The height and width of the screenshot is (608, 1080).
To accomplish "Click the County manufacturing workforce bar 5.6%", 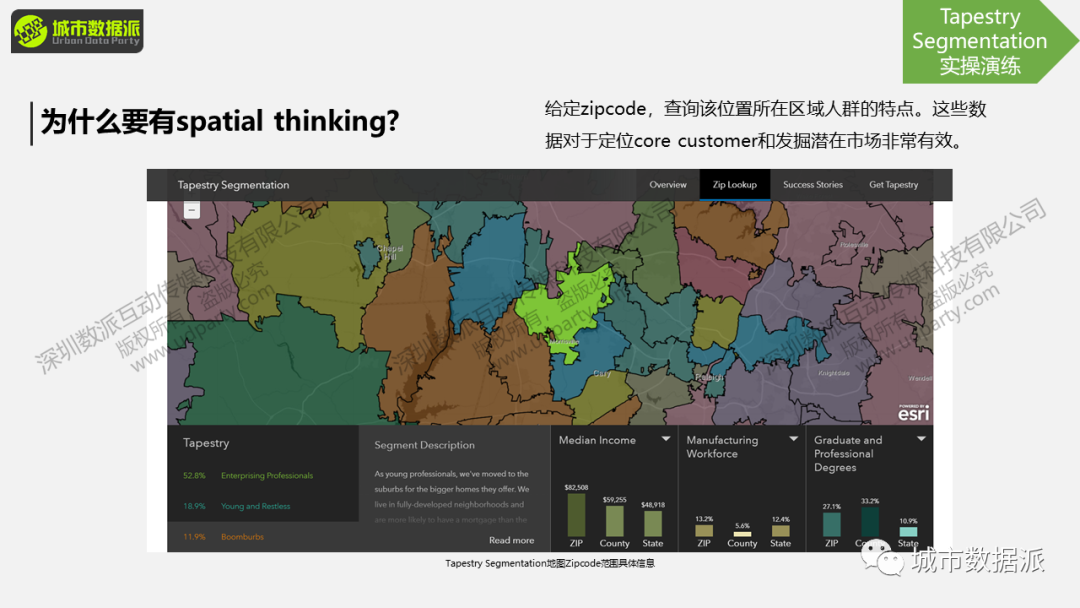I will 742,534.
